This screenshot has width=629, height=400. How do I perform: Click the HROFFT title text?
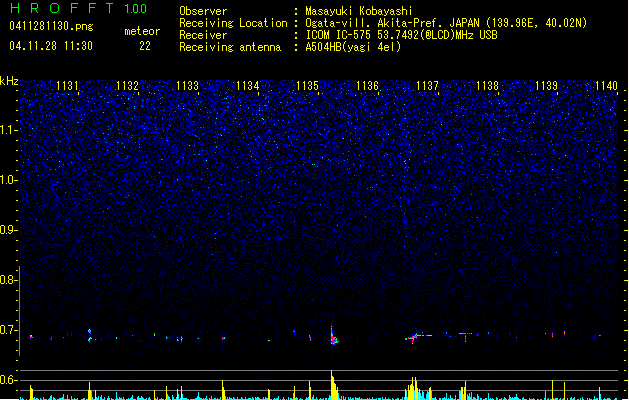click(62, 8)
